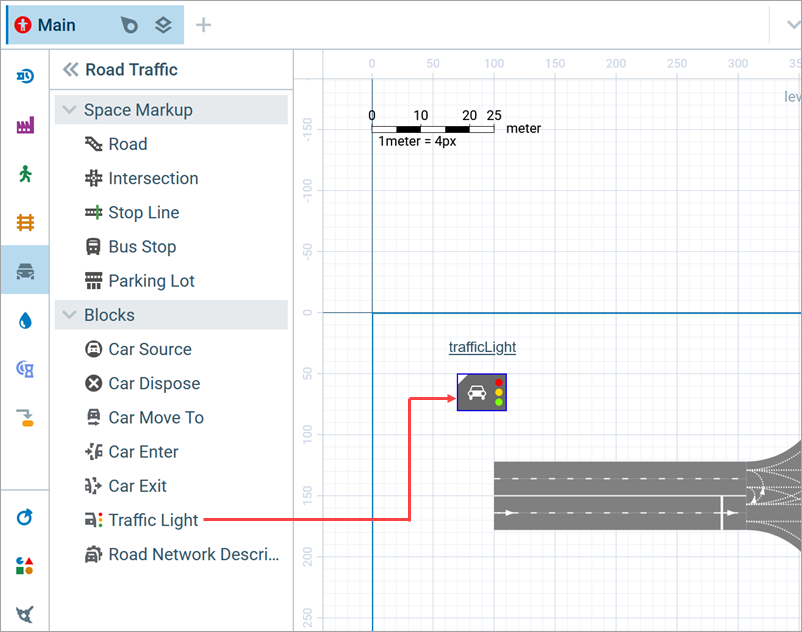Collapse the Blocks section
Image resolution: width=802 pixels, height=632 pixels.
[69, 315]
